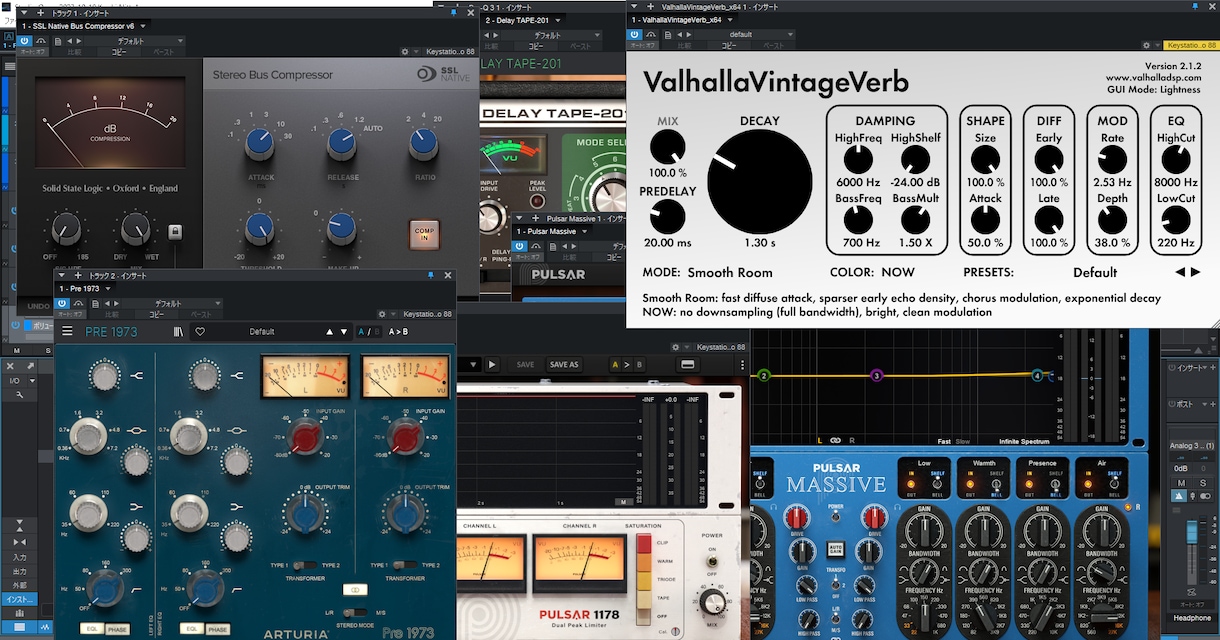This screenshot has height=640, width=1220.
Task: Open Pre 1973 preset library icon
Action: tap(178, 331)
